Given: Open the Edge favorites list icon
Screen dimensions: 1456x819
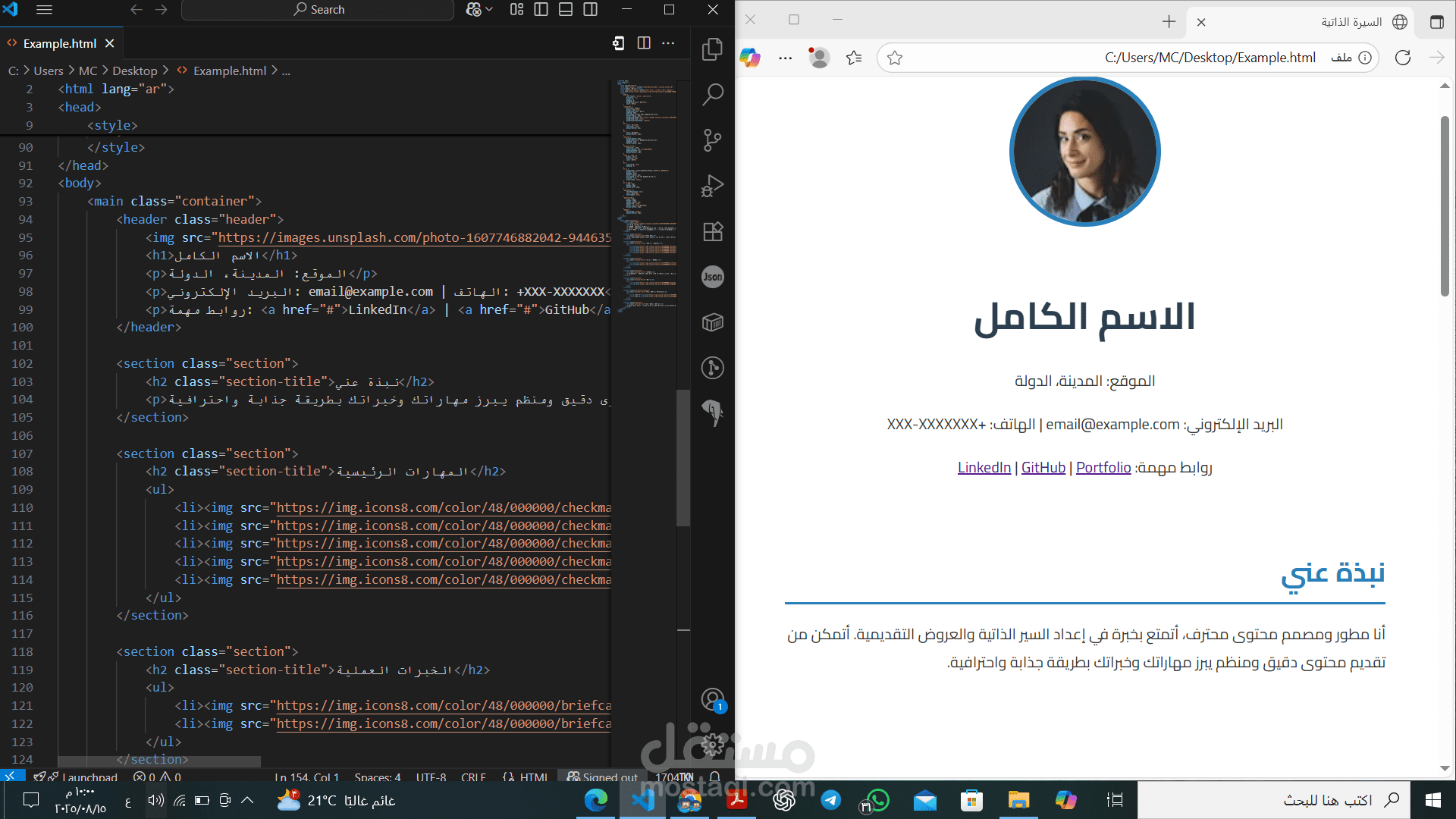Looking at the screenshot, I should click(x=854, y=58).
